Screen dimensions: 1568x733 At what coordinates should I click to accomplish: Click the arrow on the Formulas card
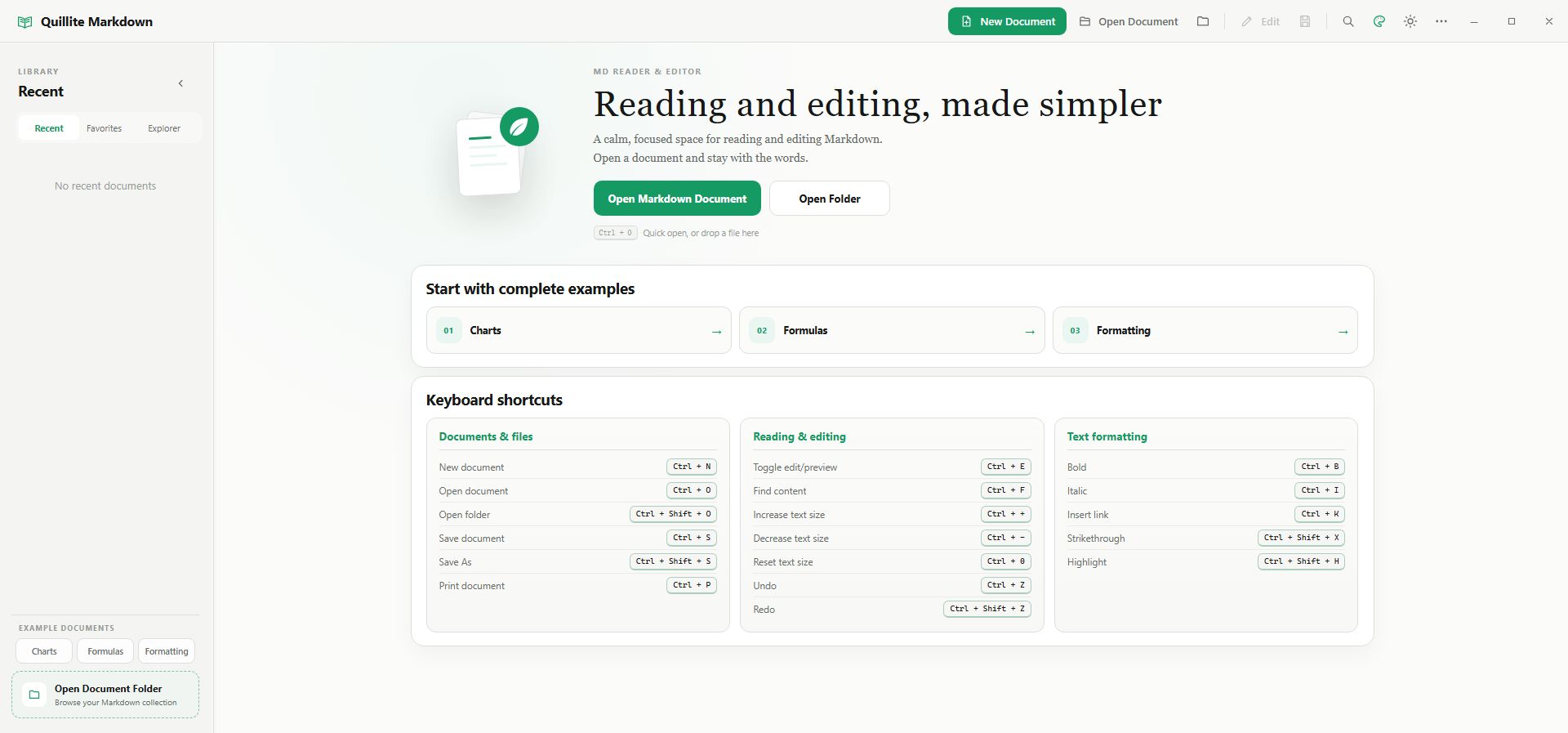[x=1030, y=332]
